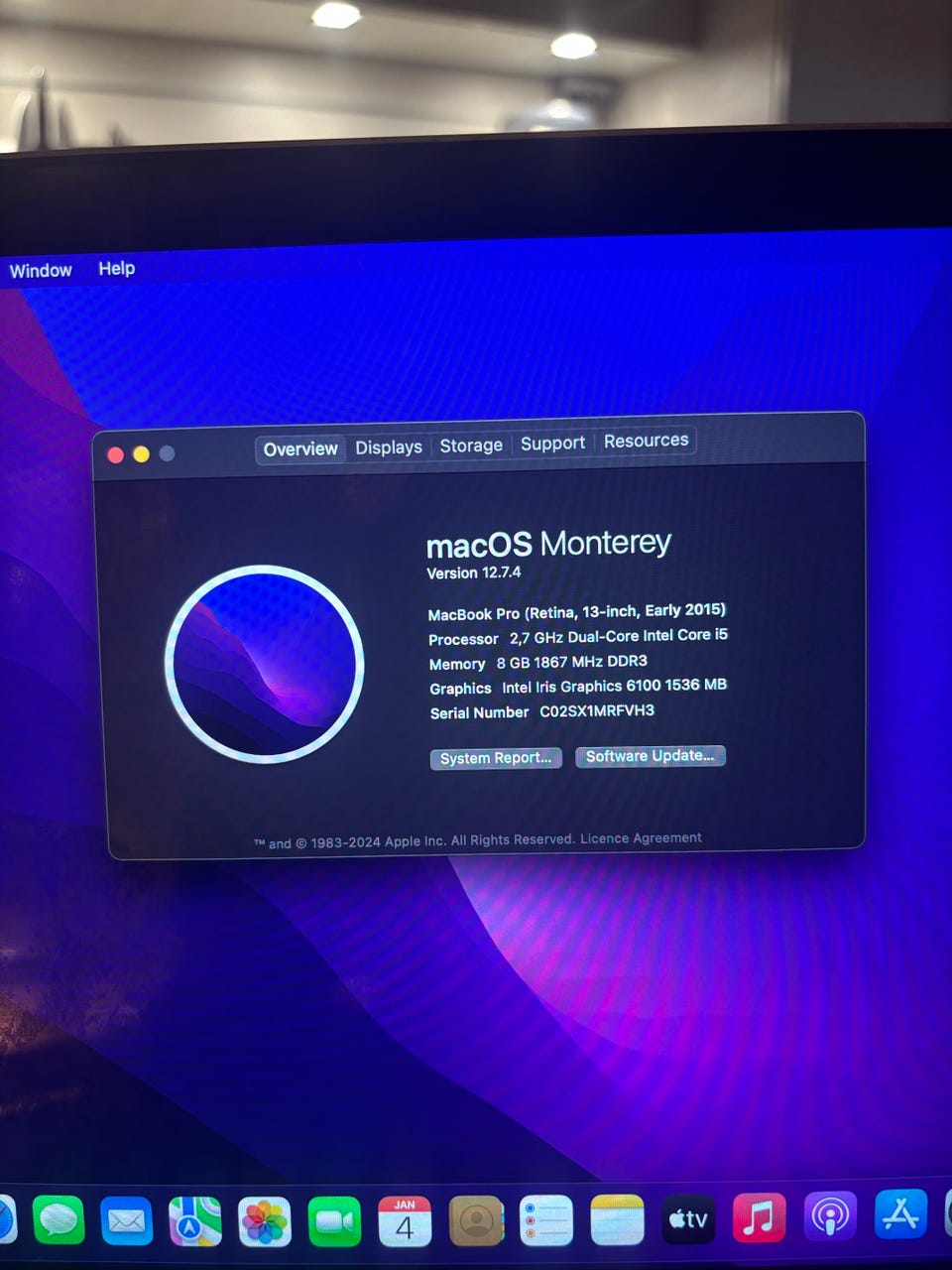Minimize the About This Mac window
Image resolution: width=952 pixels, height=1270 pixels.
pyautogui.click(x=141, y=453)
